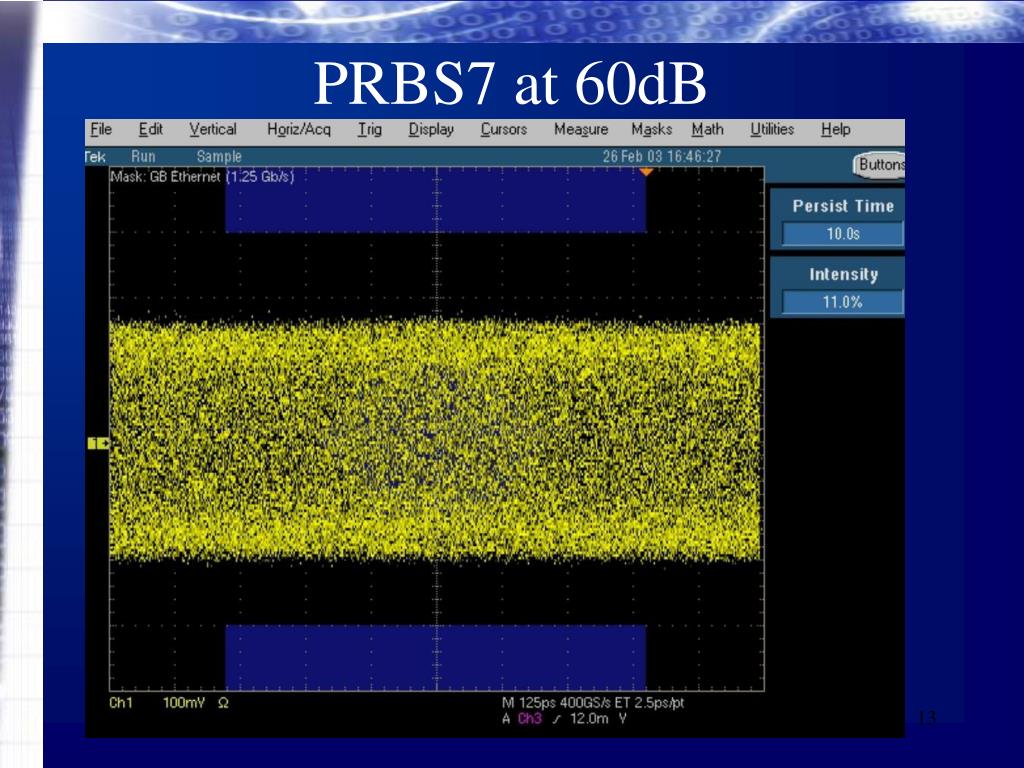Image resolution: width=1024 pixels, height=768 pixels.
Task: Open the Trig menu
Action: [x=370, y=129]
